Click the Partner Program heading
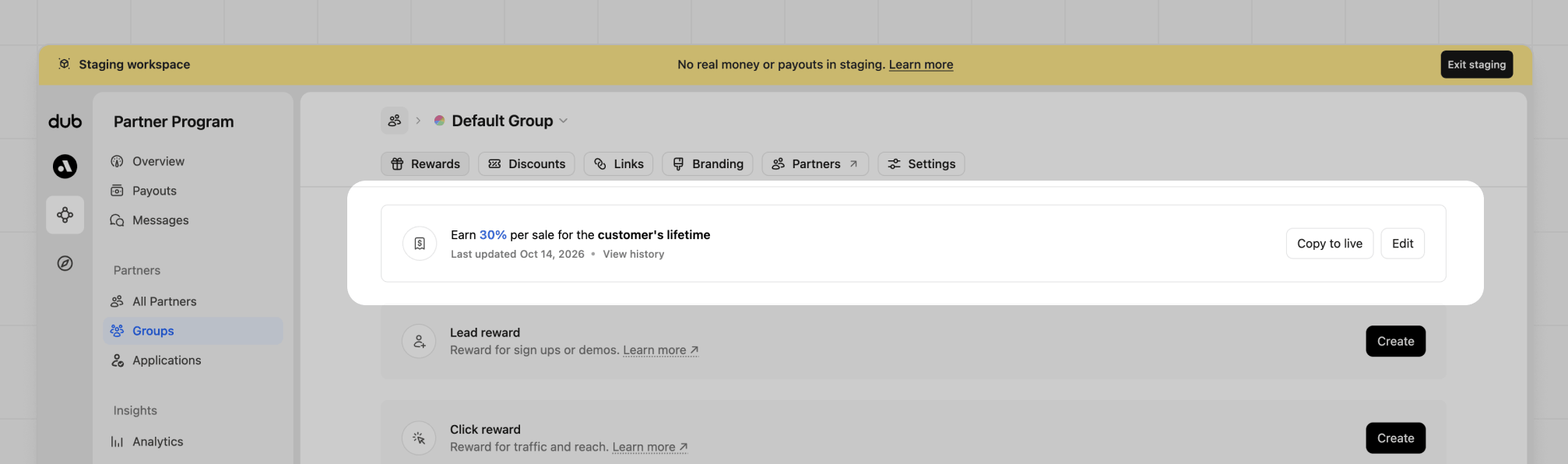Screen dimensions: 1568x464 click(x=174, y=121)
